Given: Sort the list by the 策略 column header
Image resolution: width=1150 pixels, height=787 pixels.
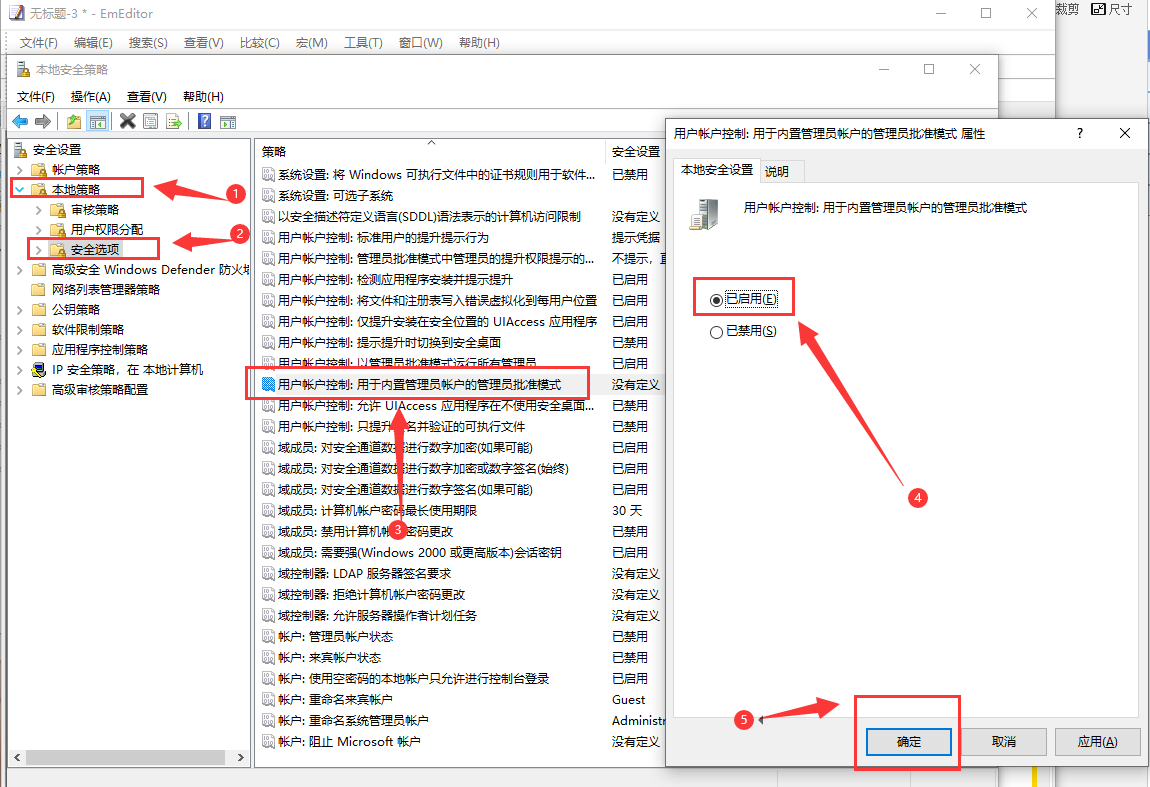Looking at the screenshot, I should pos(431,151).
